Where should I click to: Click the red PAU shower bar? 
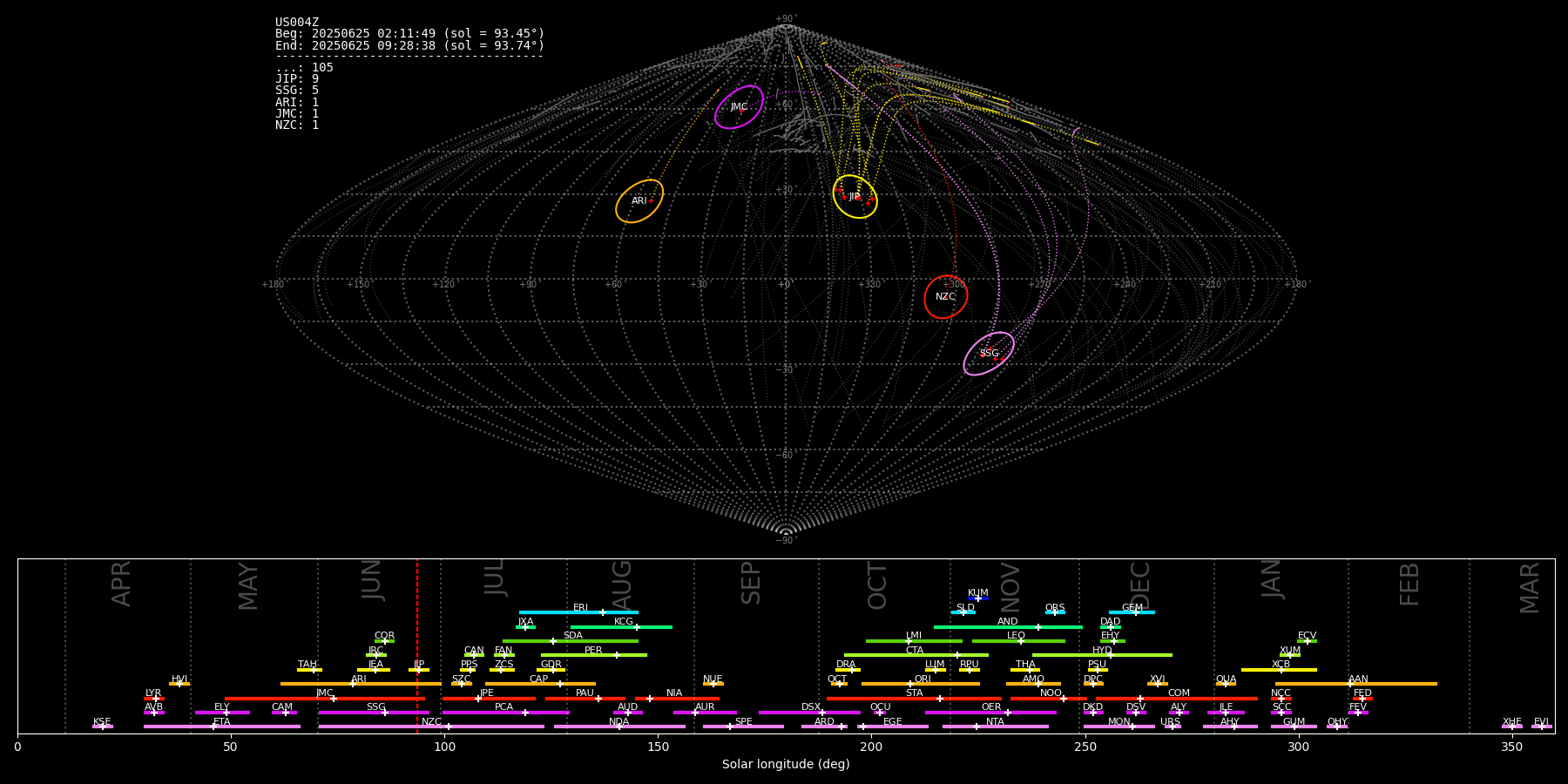(x=585, y=699)
